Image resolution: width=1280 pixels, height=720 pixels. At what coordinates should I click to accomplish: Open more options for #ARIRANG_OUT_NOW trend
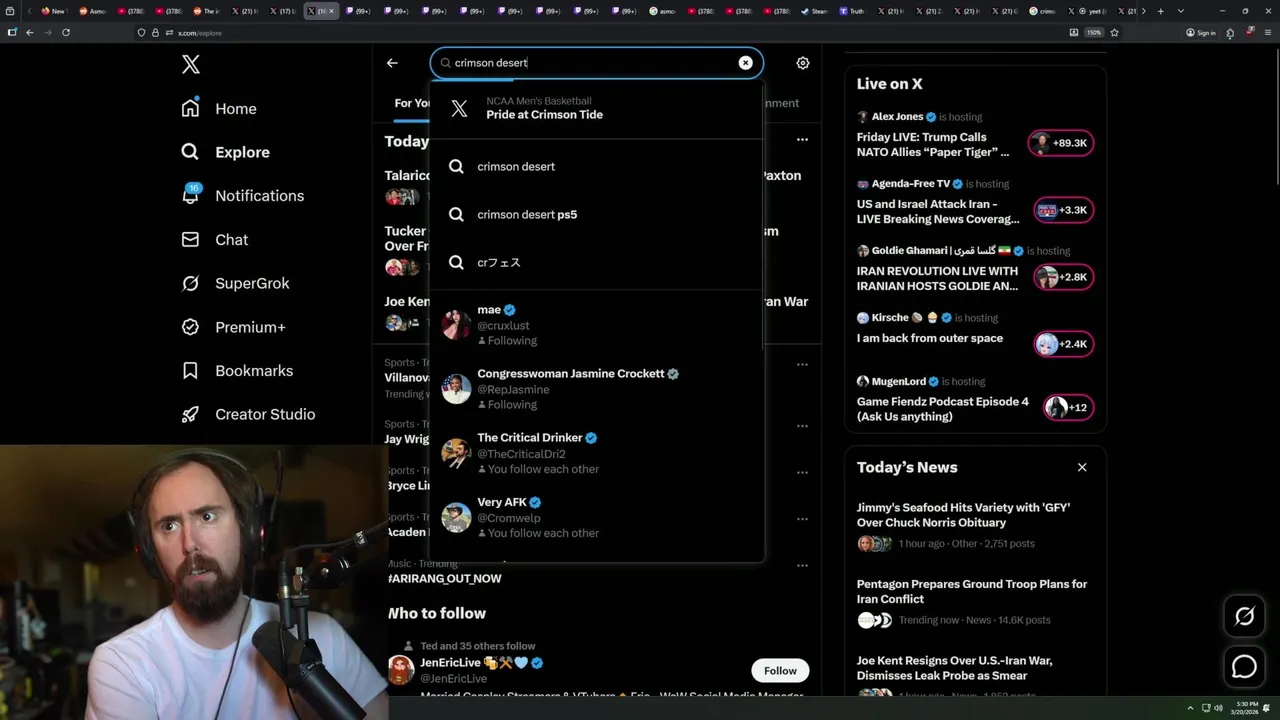(x=802, y=565)
